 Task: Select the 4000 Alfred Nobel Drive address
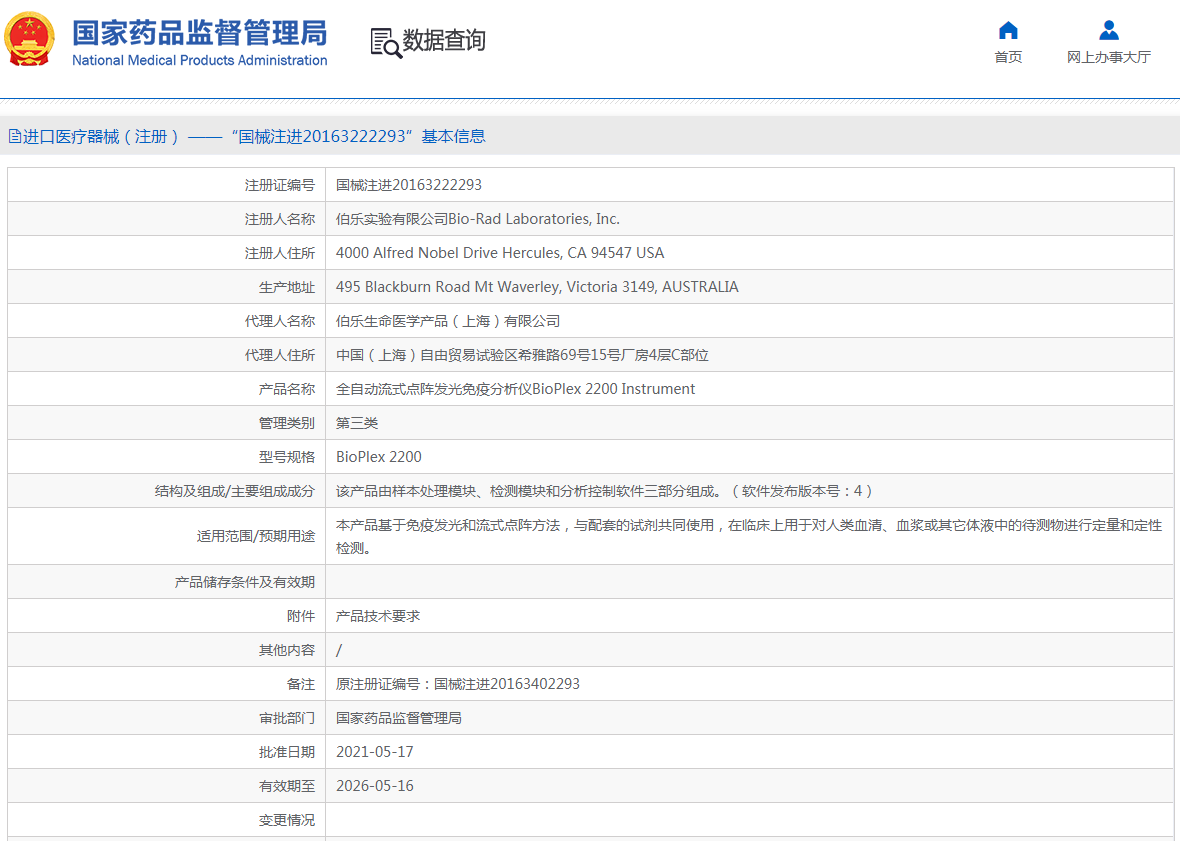pyautogui.click(x=500, y=253)
